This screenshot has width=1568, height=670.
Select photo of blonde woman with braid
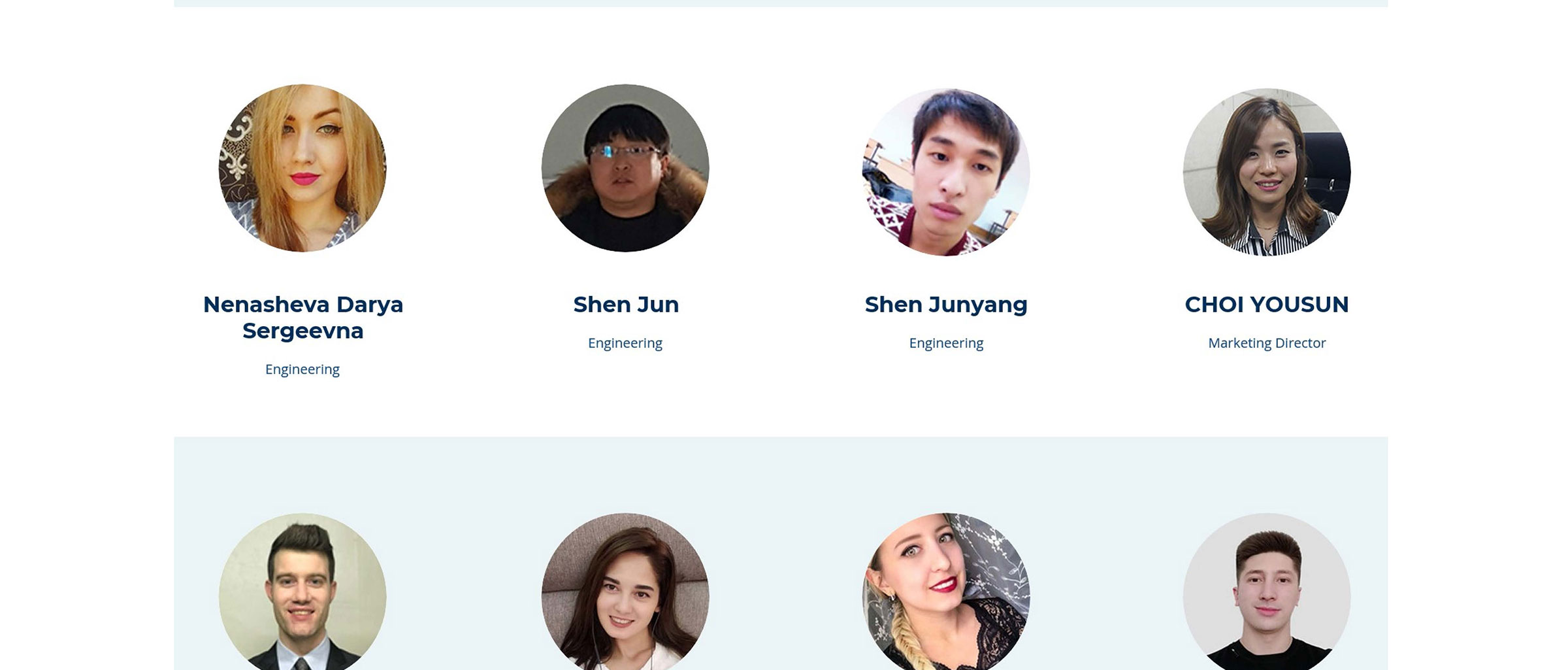pos(946,592)
